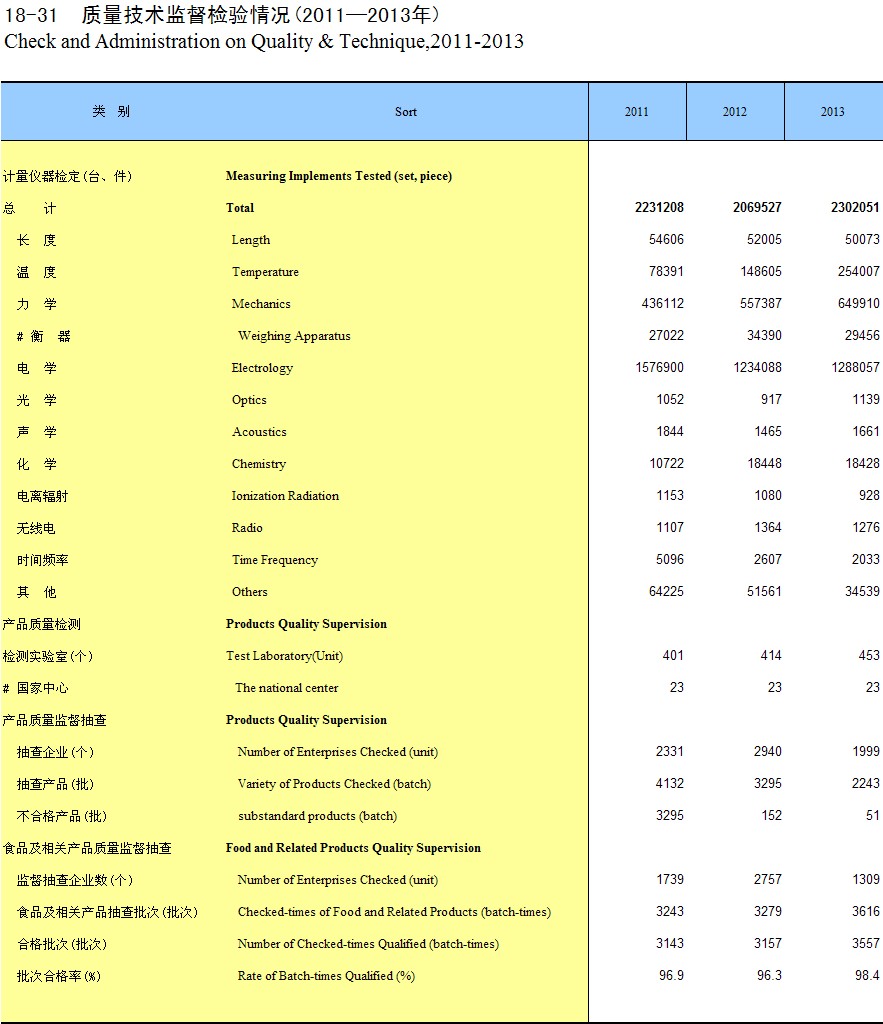Click the Electrology value 1576900
The image size is (883, 1024).
pyautogui.click(x=659, y=368)
